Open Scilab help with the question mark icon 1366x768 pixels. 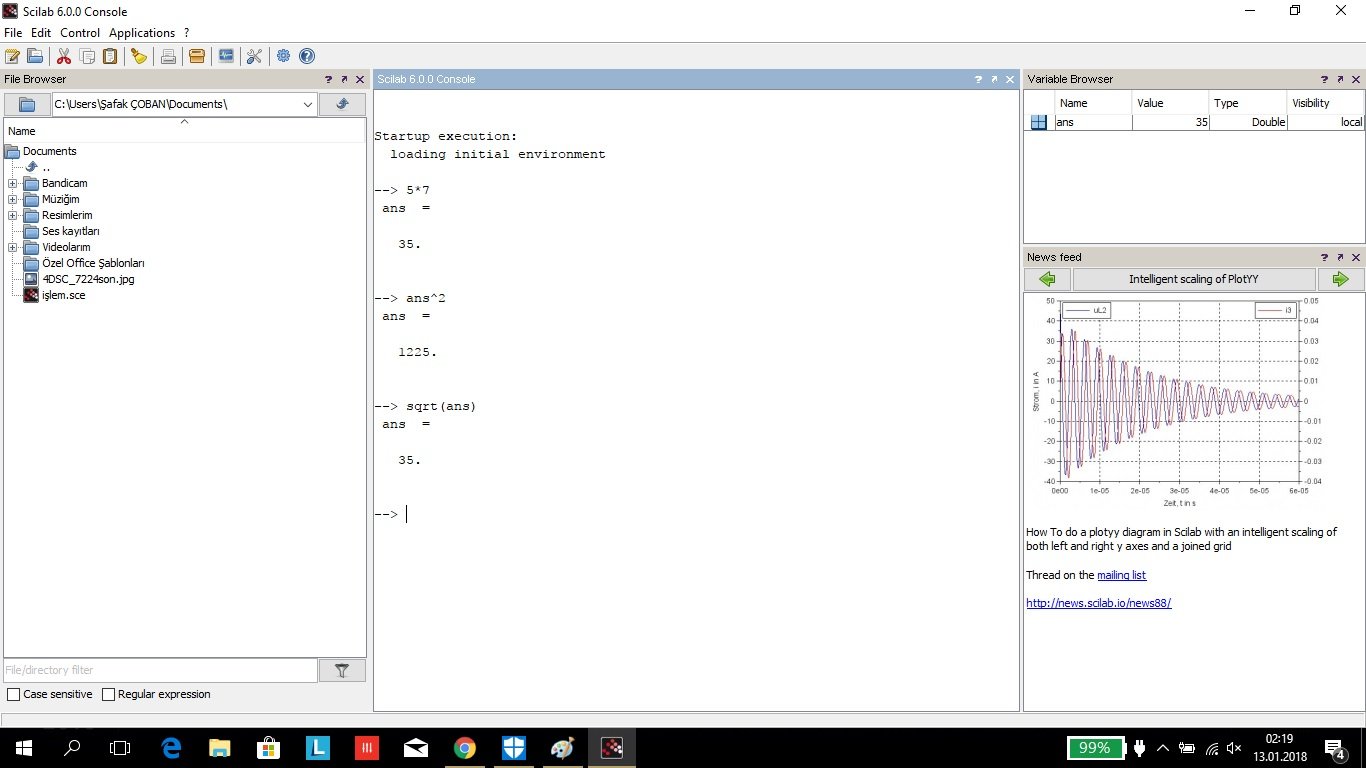(307, 56)
